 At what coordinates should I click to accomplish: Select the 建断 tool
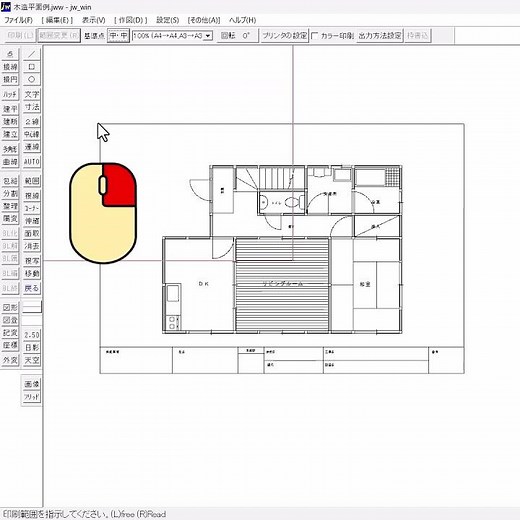(x=10, y=121)
